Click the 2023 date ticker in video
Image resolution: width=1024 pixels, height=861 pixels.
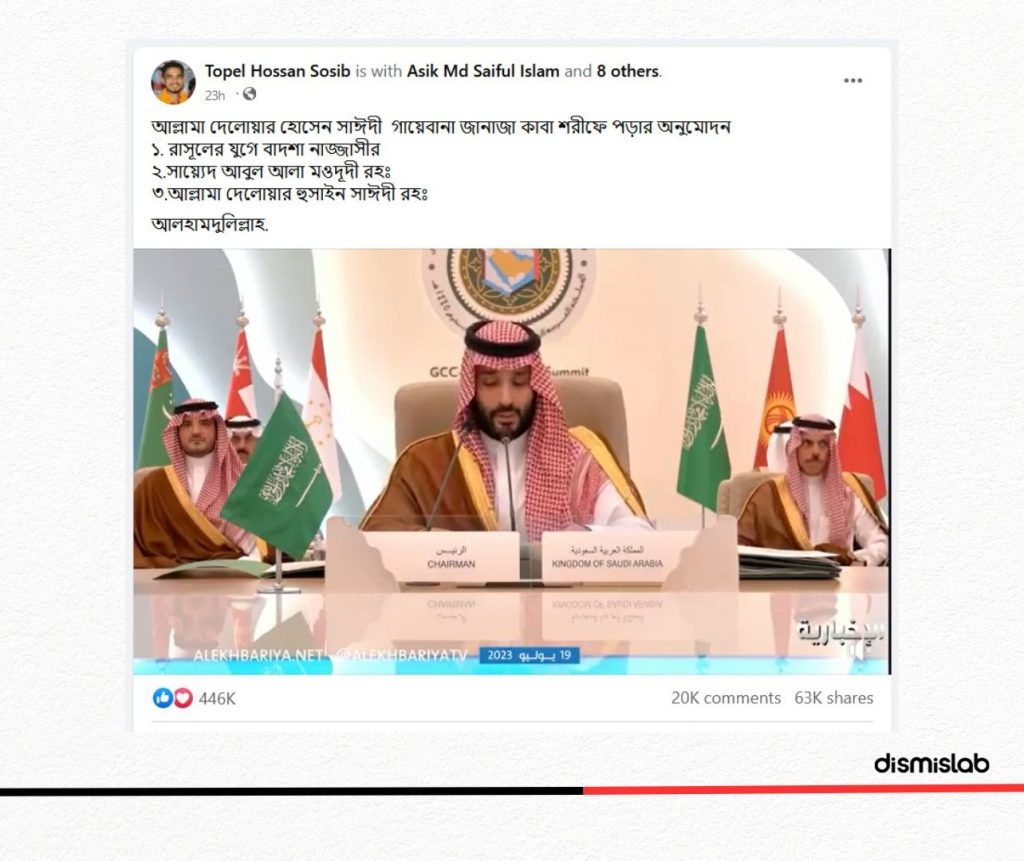tap(529, 655)
